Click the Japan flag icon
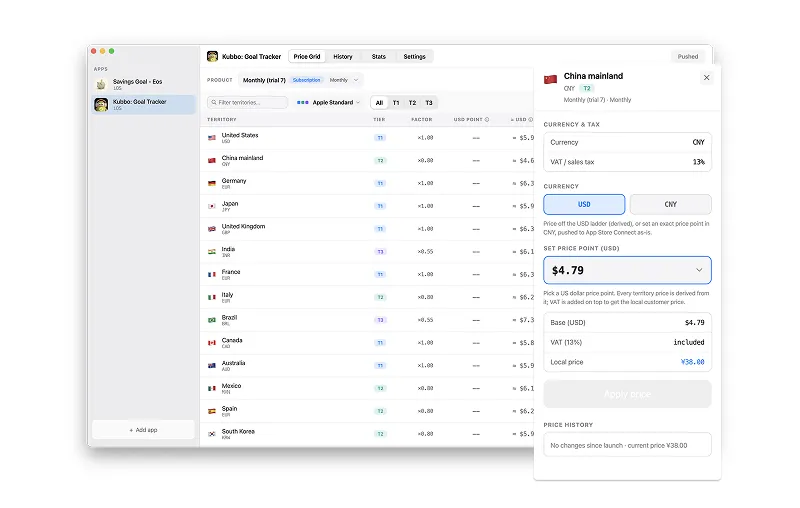The width and height of the screenshot is (800, 508). [212, 206]
